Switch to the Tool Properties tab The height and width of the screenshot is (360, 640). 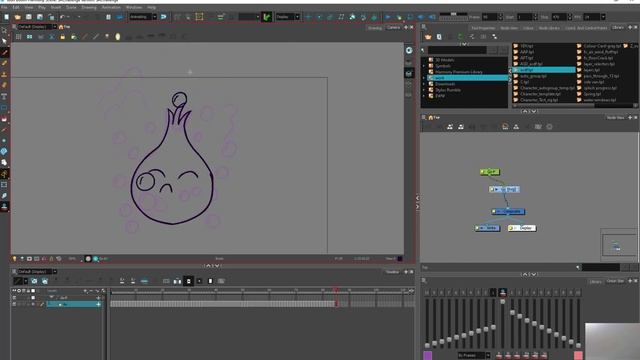pyautogui.click(x=483, y=28)
